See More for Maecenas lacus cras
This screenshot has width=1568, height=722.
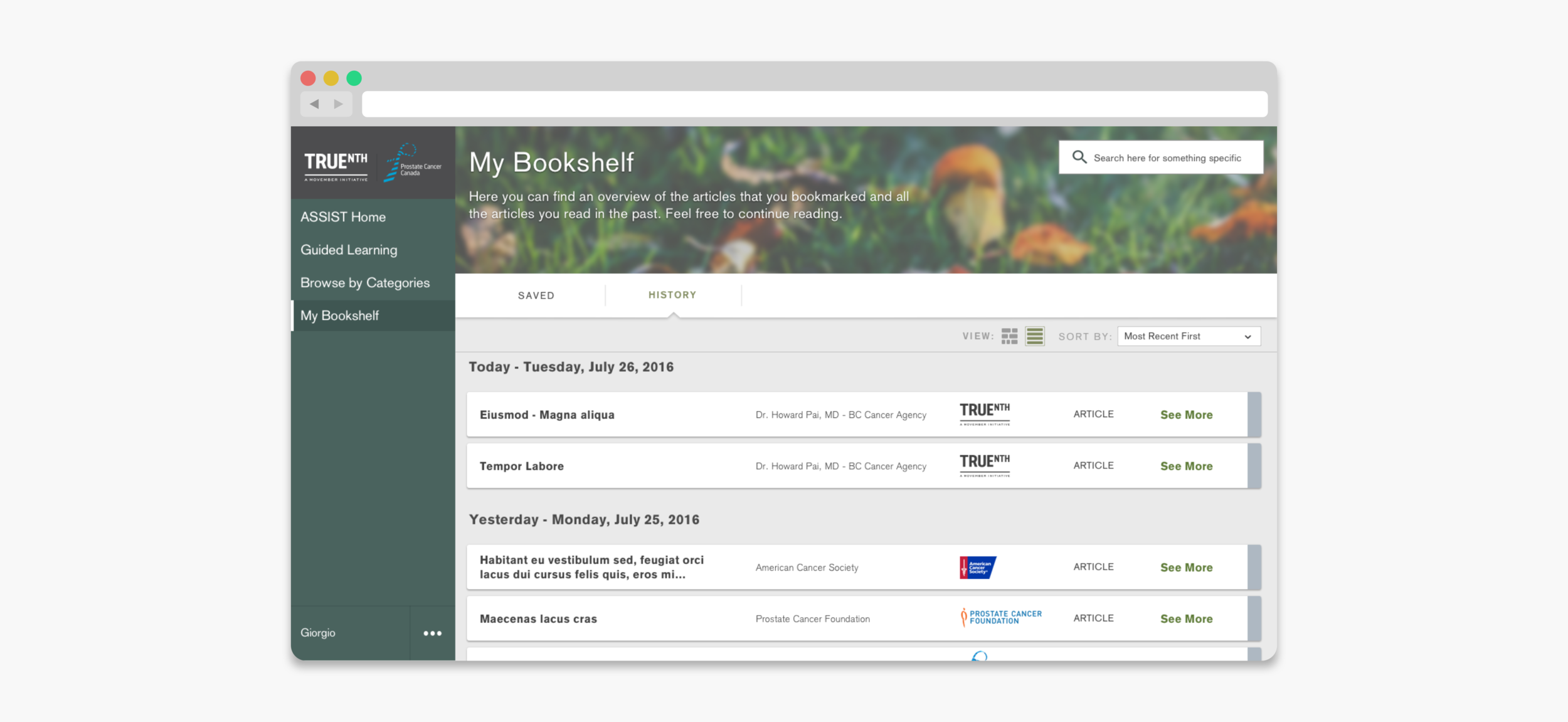[x=1186, y=618]
